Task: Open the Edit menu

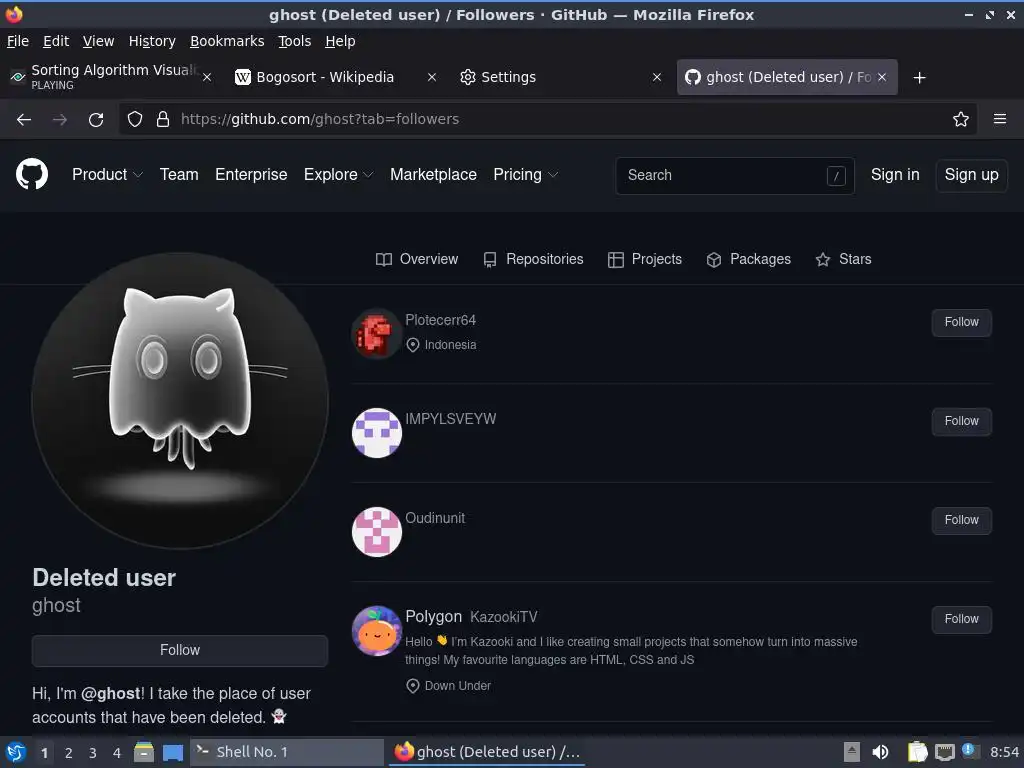Action: 56,41
